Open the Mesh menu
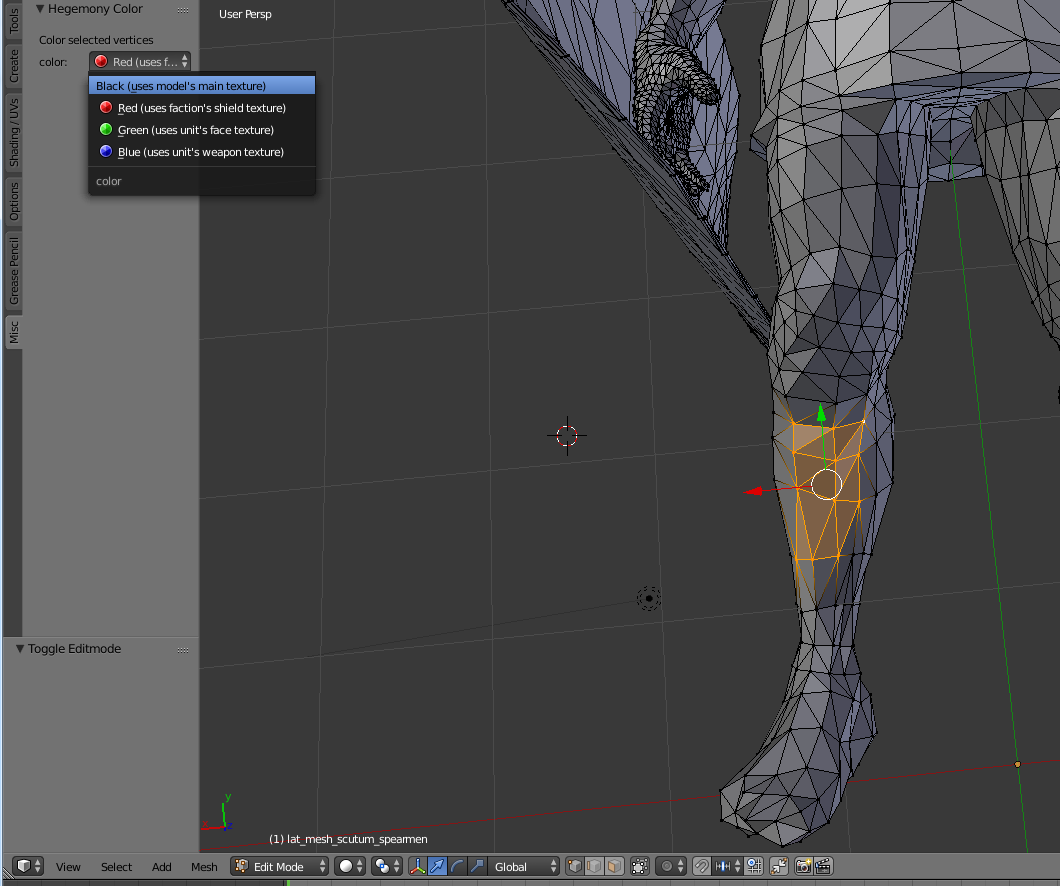This screenshot has width=1060, height=886. coord(204,867)
